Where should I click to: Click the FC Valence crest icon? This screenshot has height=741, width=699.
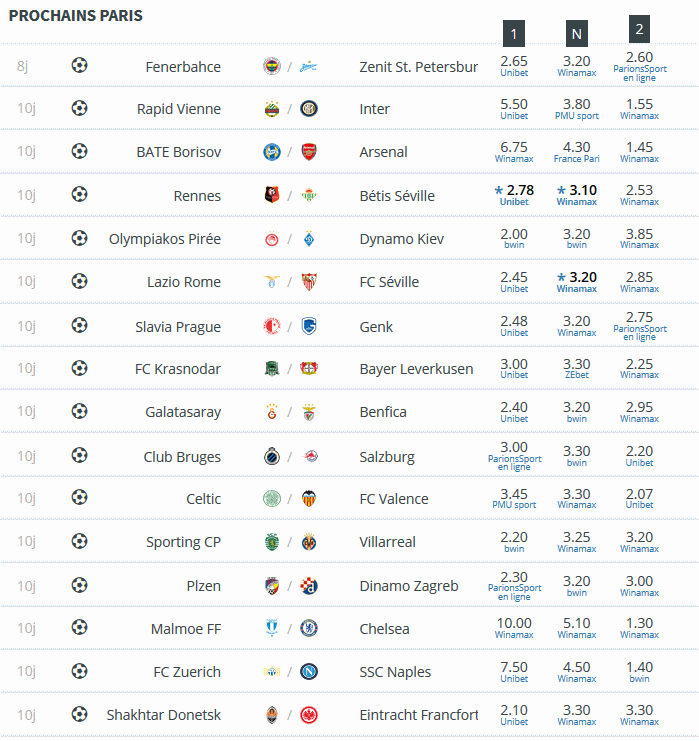tap(309, 498)
